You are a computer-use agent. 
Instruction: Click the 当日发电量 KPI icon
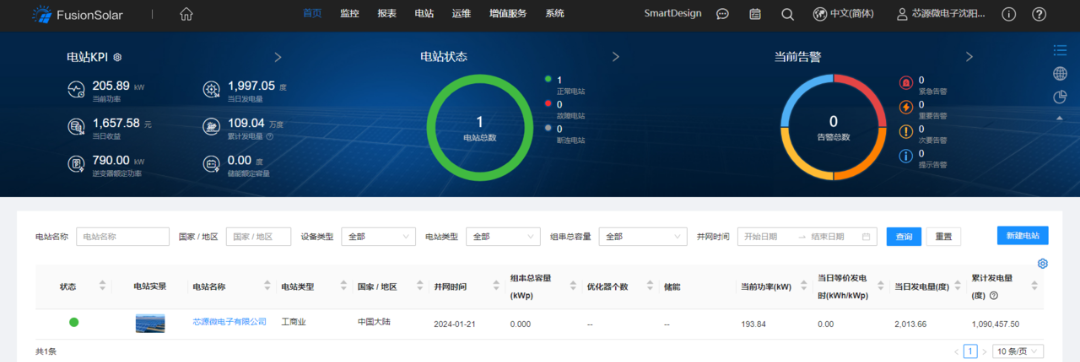tap(211, 89)
